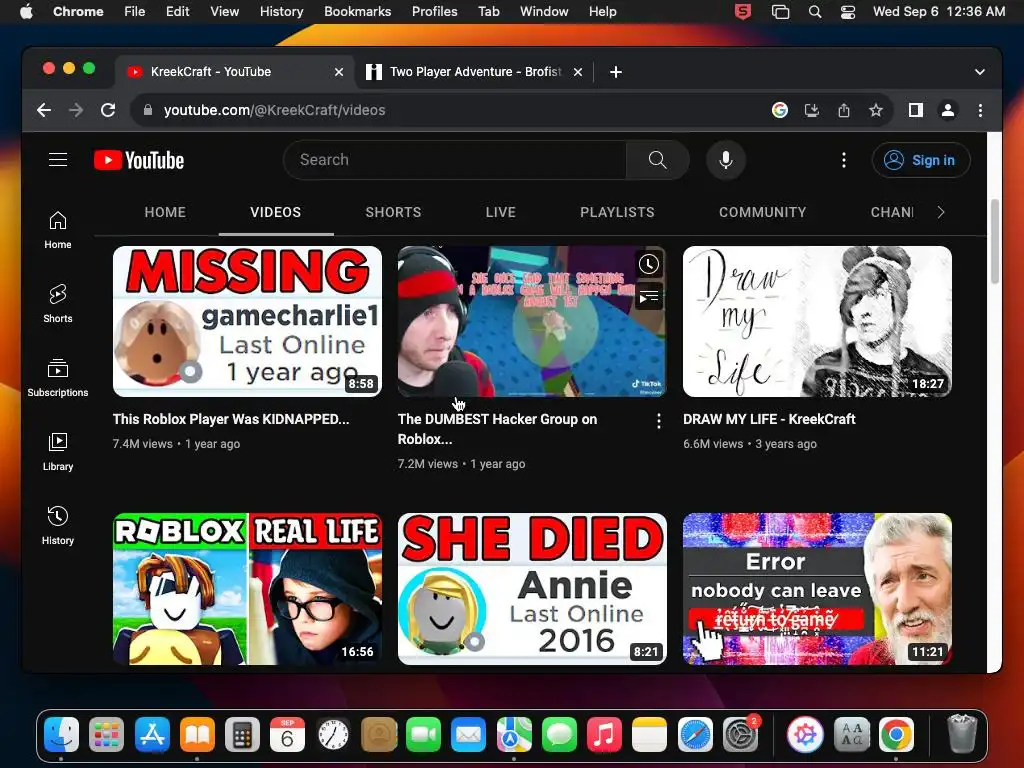The height and width of the screenshot is (768, 1024).
Task: Open the YouTube hamburger guide menu
Action: coord(58,160)
